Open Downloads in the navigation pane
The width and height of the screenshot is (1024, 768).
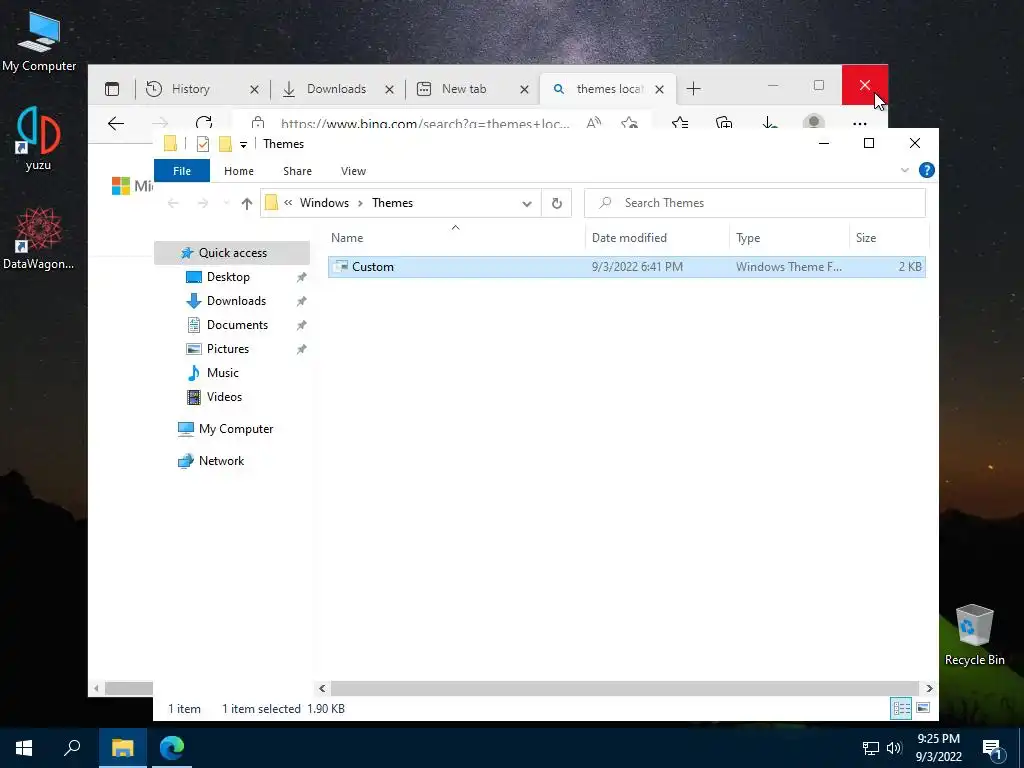(236, 301)
